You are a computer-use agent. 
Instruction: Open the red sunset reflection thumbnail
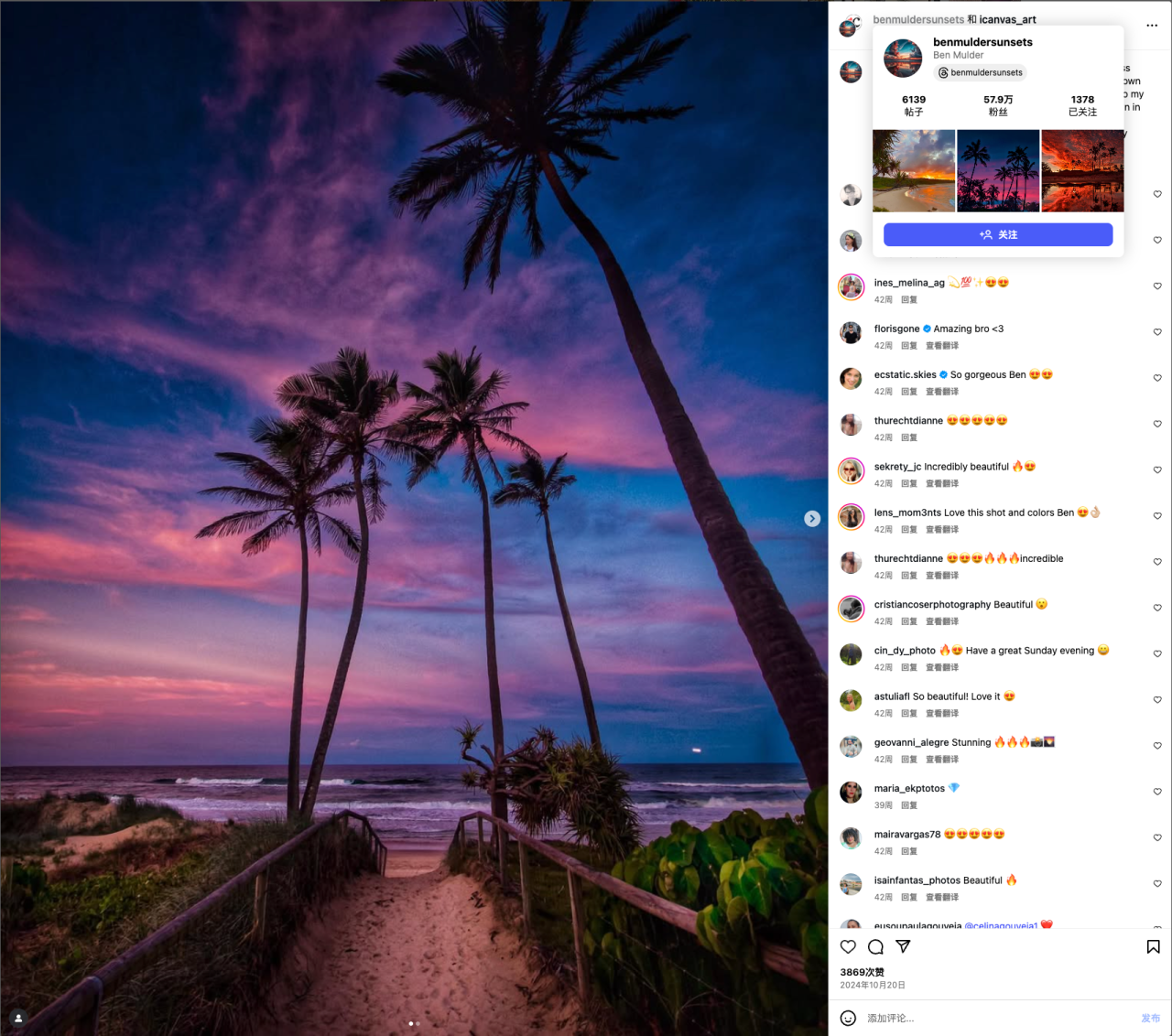click(x=1082, y=171)
